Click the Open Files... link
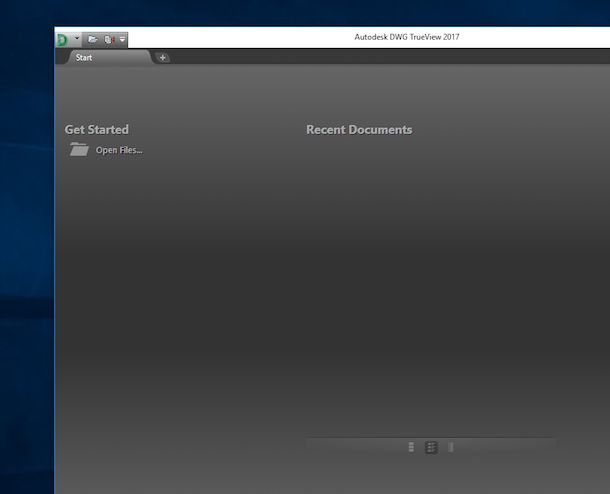The width and height of the screenshot is (610, 494). (119, 150)
